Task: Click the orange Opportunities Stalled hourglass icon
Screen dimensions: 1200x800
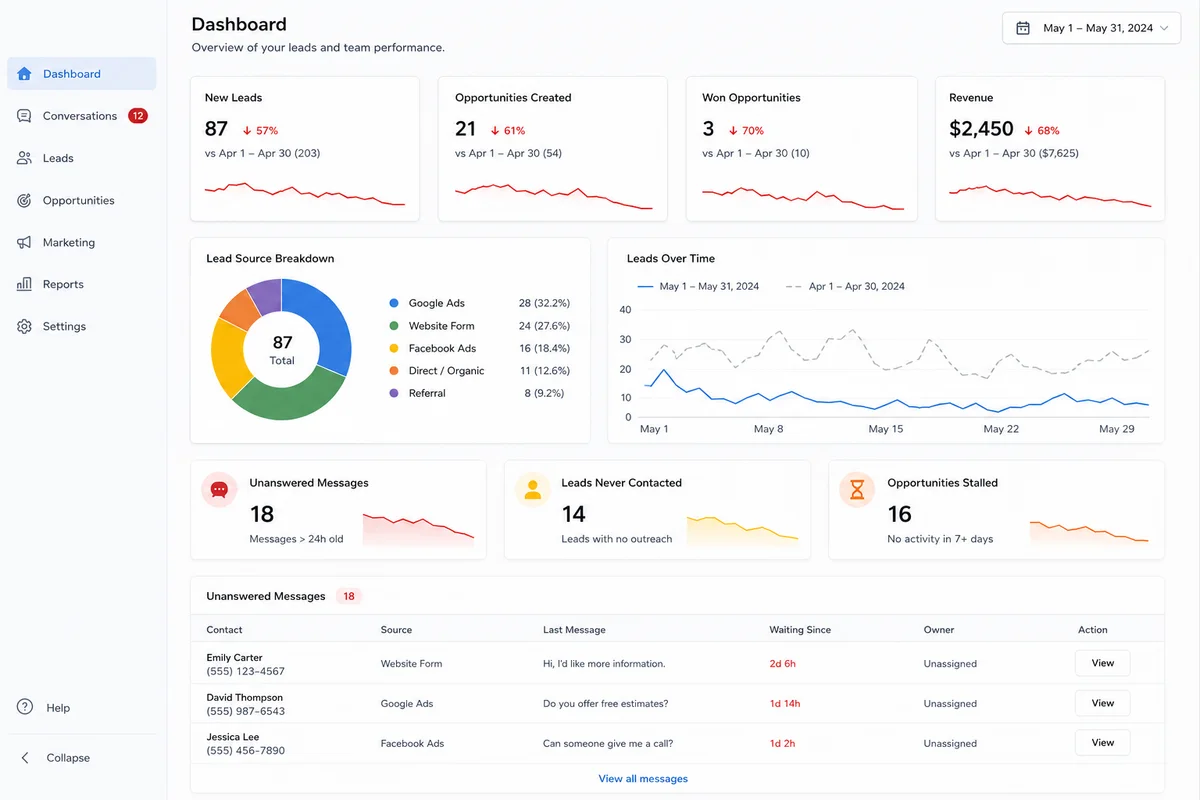Action: coord(857,490)
